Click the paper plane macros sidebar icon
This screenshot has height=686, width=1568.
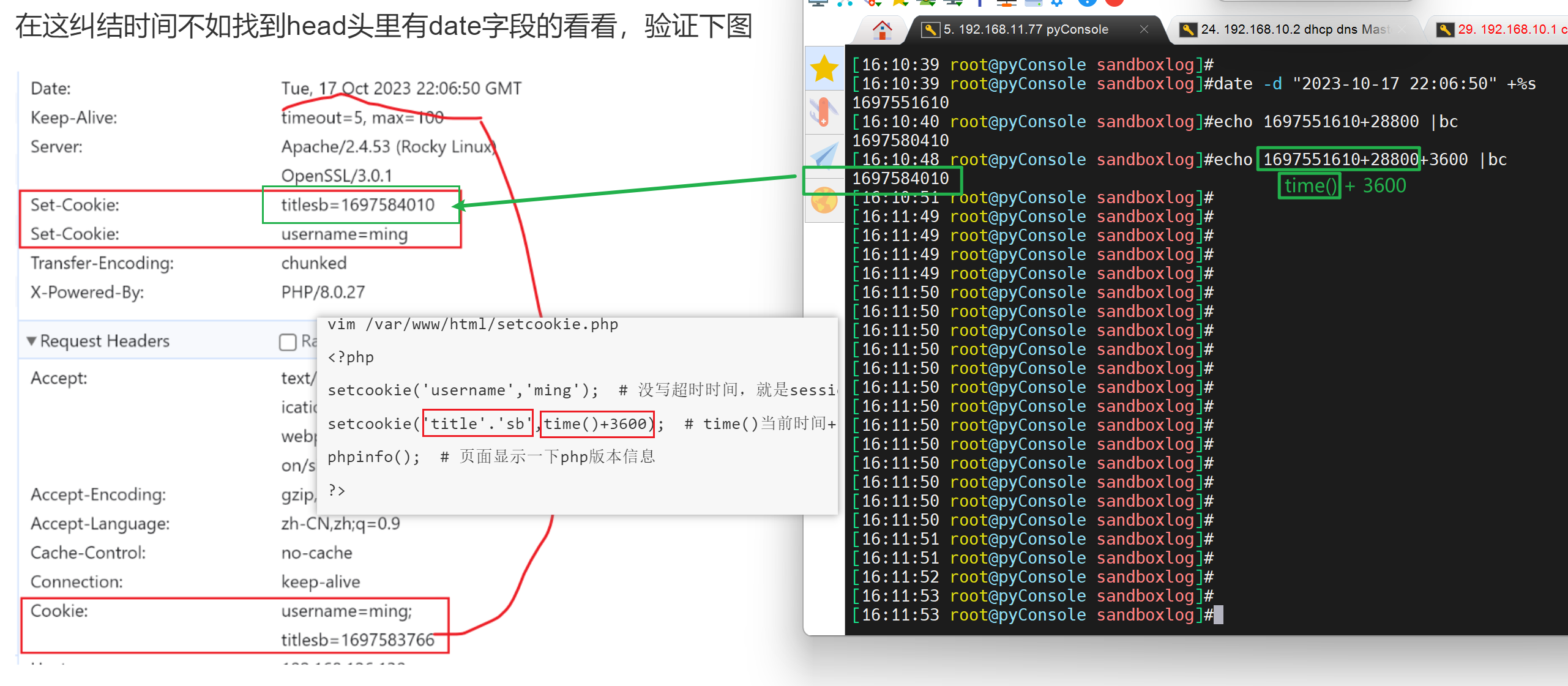(x=824, y=155)
